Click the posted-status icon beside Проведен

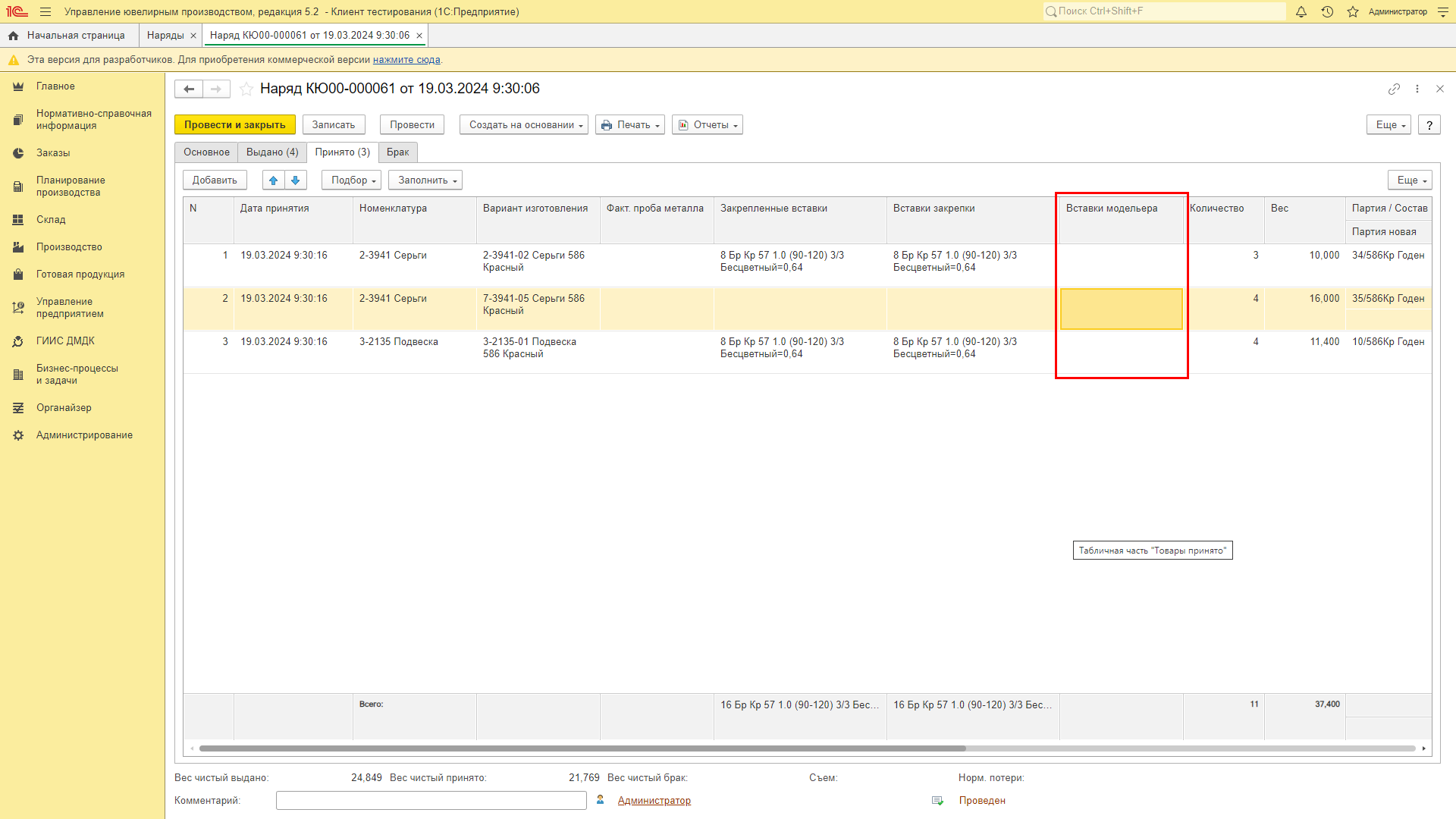tap(938, 801)
